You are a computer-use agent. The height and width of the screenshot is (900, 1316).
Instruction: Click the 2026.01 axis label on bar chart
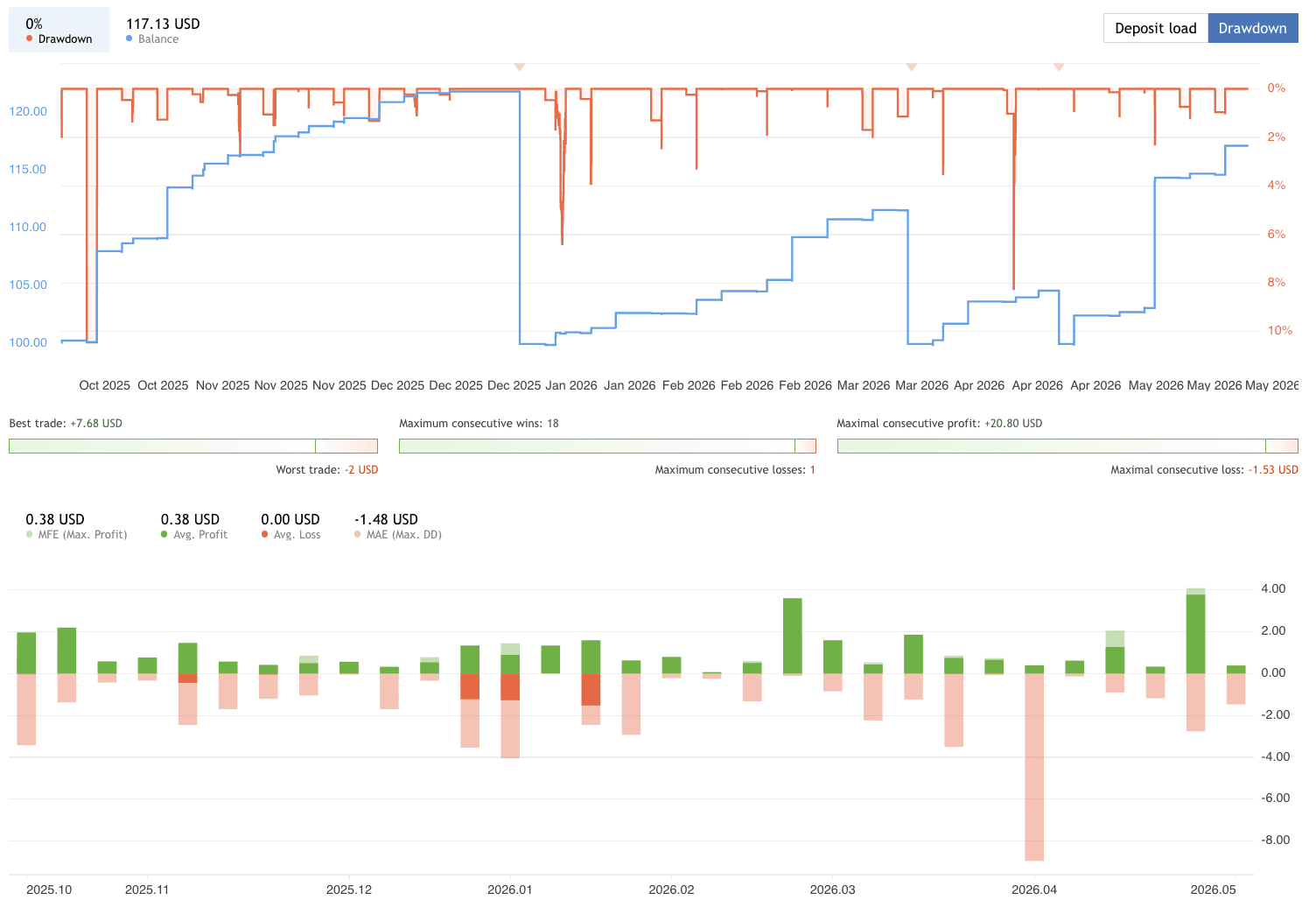510,889
